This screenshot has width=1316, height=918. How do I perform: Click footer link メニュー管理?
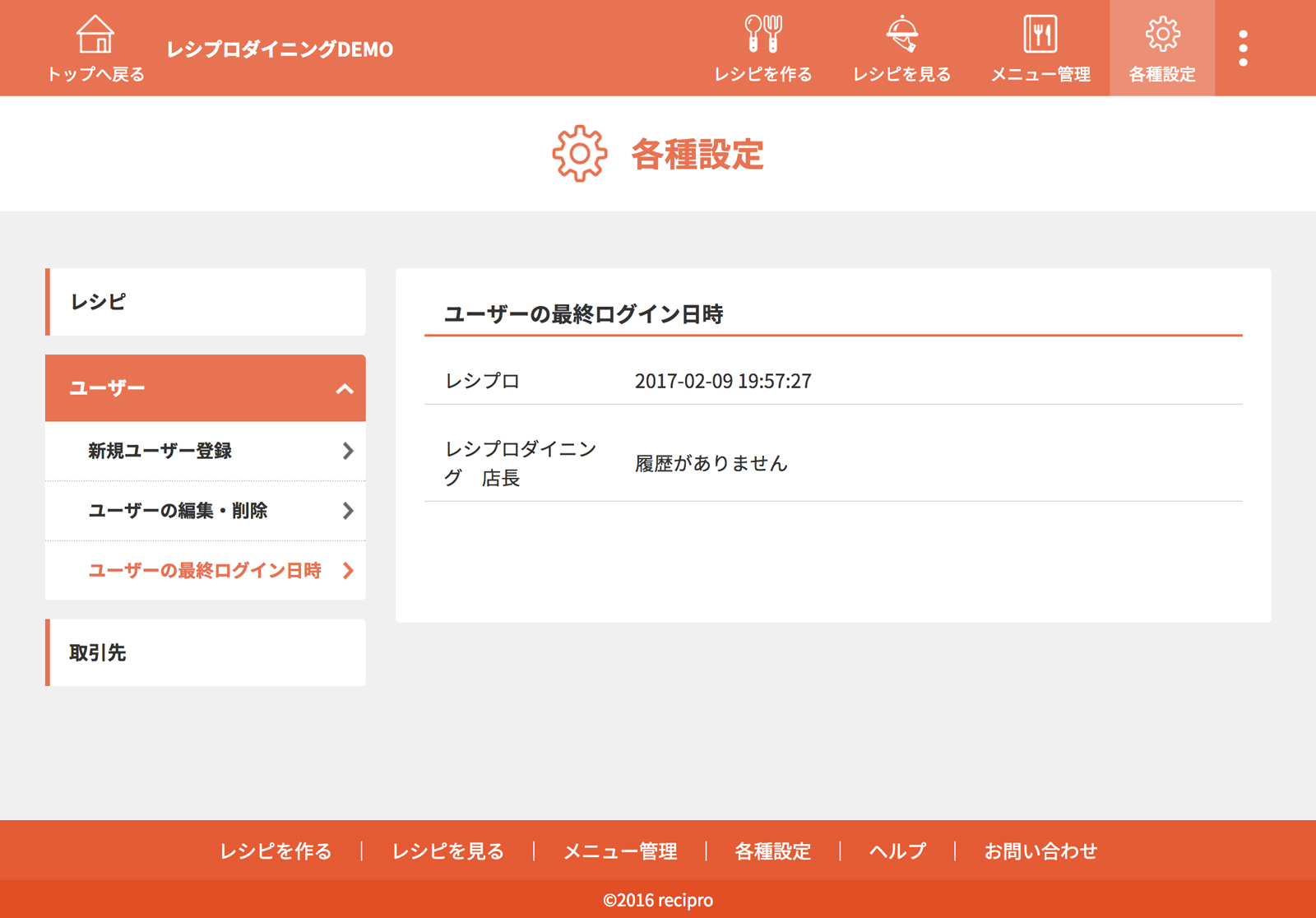point(620,851)
